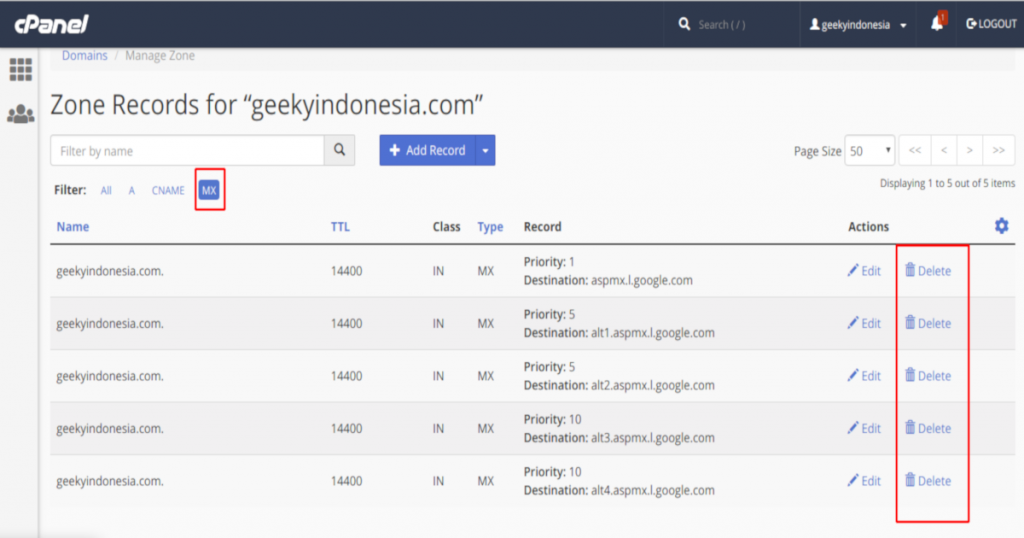Click the notifications bell icon
This screenshot has width=1024, height=538.
click(x=937, y=24)
